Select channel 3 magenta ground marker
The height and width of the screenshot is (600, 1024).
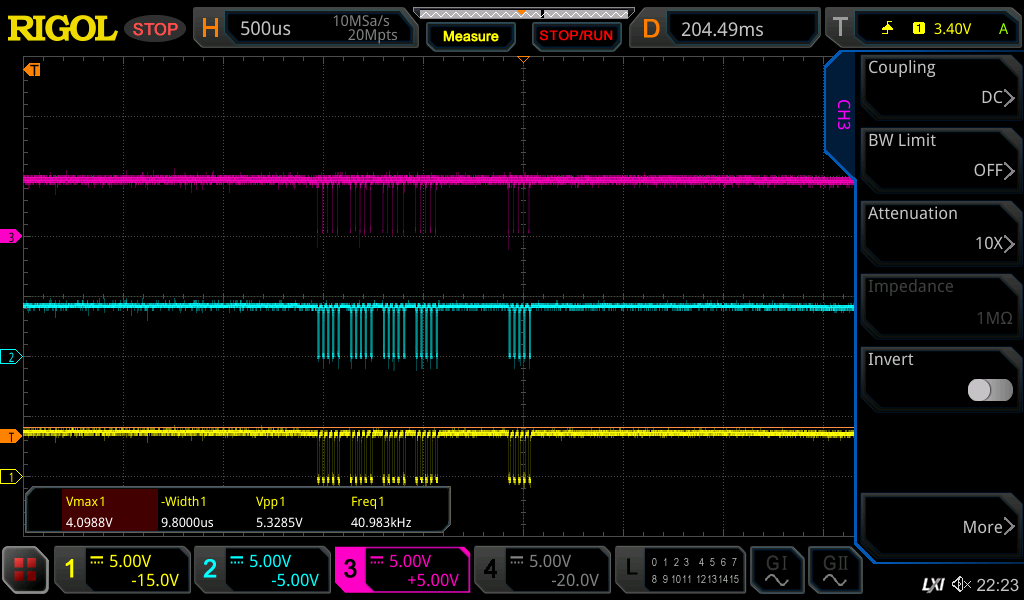pyautogui.click(x=10, y=236)
